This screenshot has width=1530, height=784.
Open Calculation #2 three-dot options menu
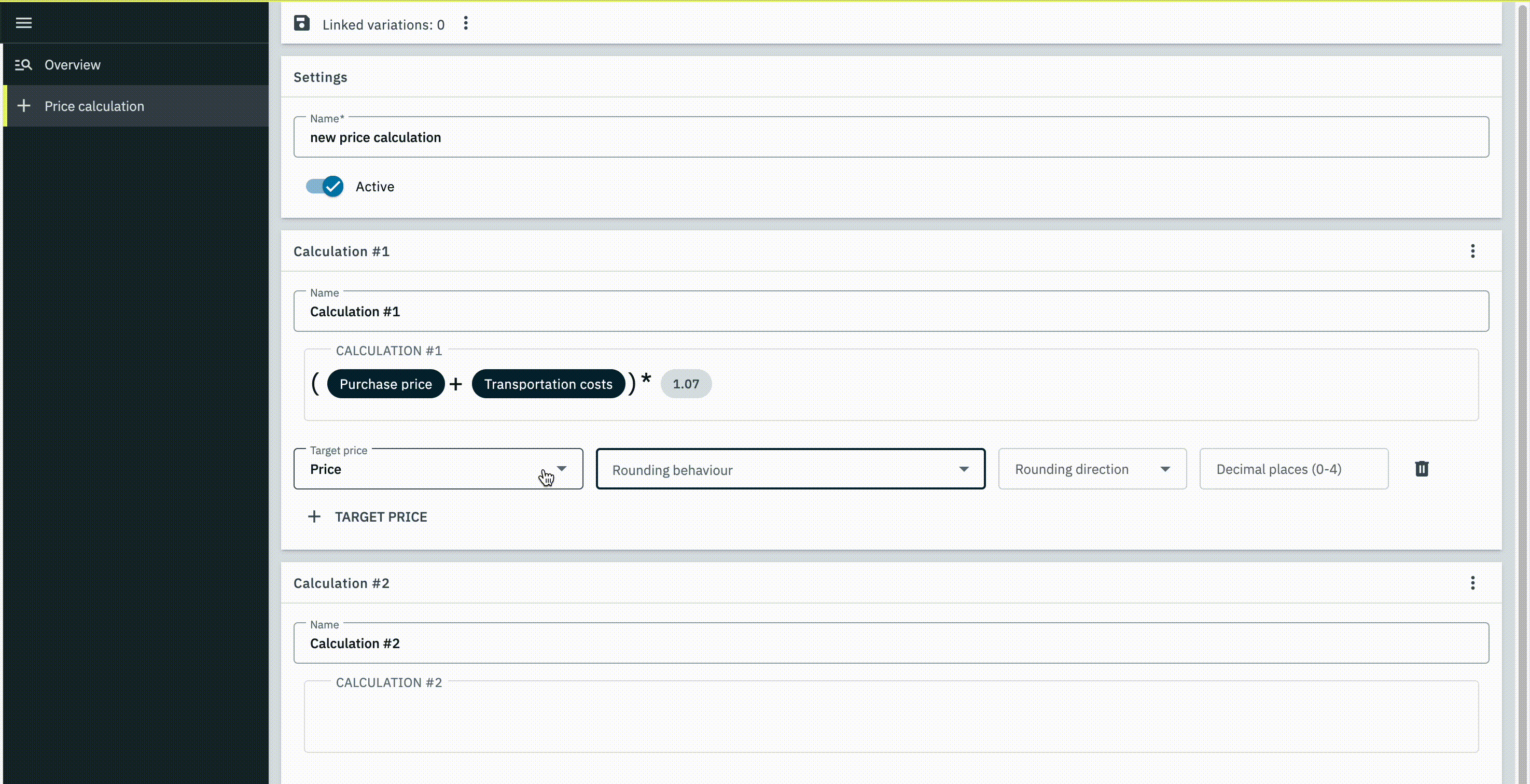1472,583
